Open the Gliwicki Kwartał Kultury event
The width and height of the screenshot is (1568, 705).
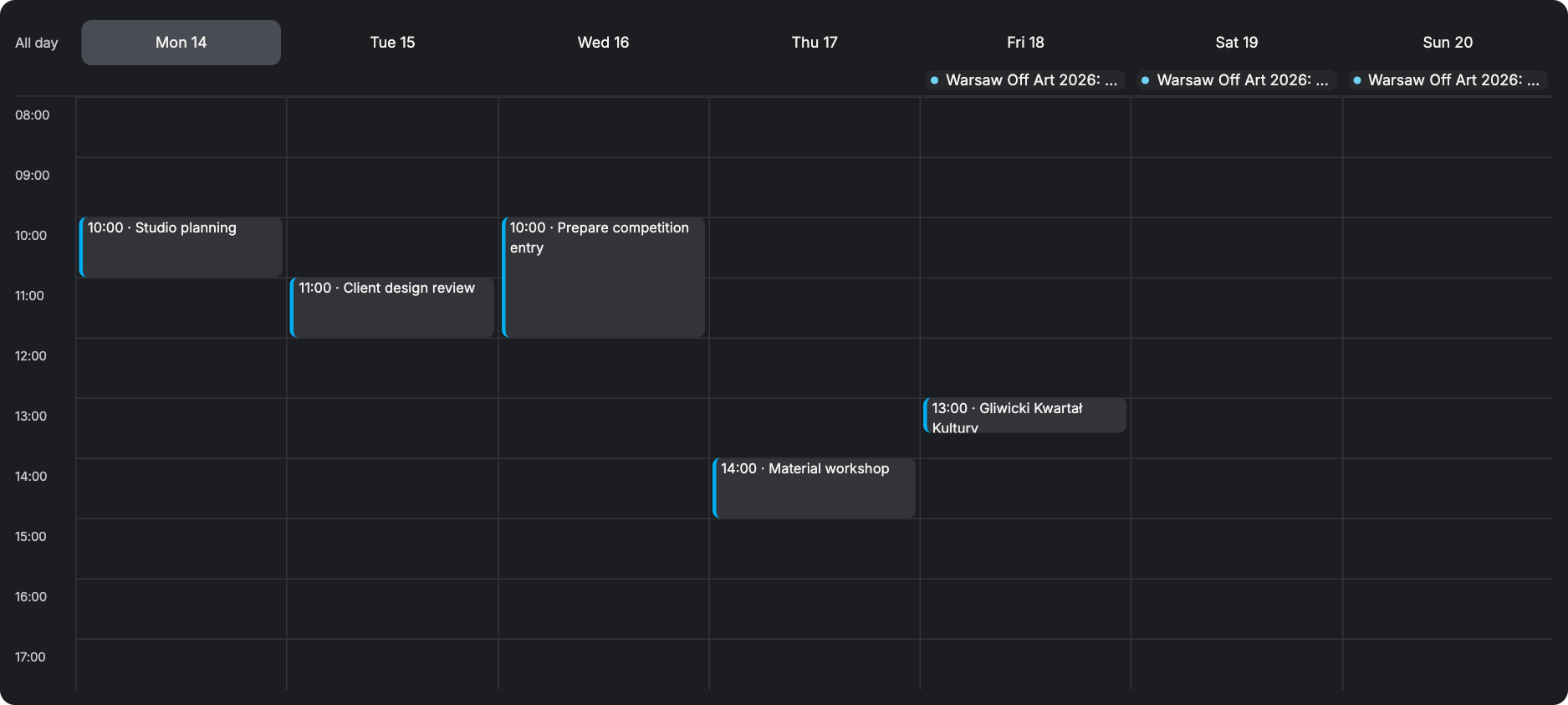(x=1025, y=416)
